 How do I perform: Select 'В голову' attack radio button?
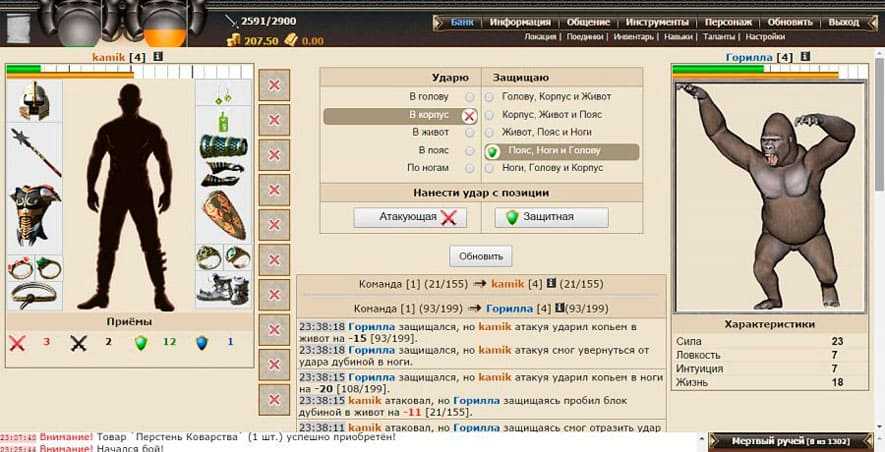[x=470, y=97]
